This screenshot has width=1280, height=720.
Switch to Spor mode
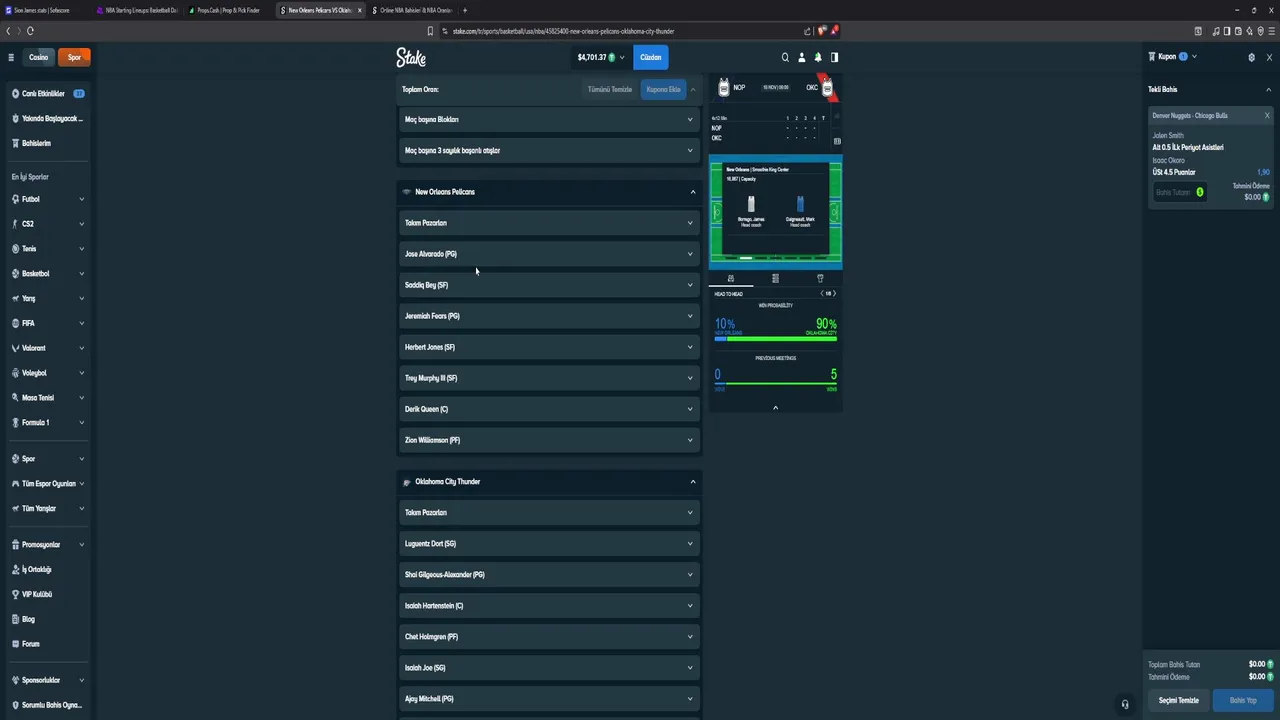pos(74,57)
